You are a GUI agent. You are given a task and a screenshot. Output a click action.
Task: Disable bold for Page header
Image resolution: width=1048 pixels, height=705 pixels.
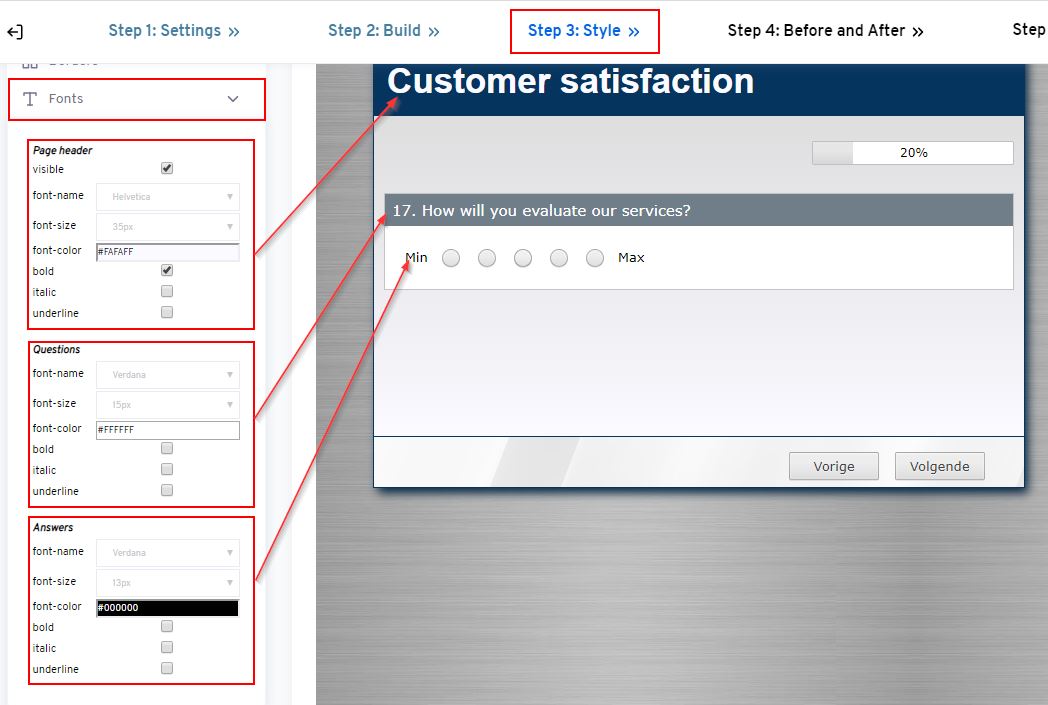(x=166, y=270)
